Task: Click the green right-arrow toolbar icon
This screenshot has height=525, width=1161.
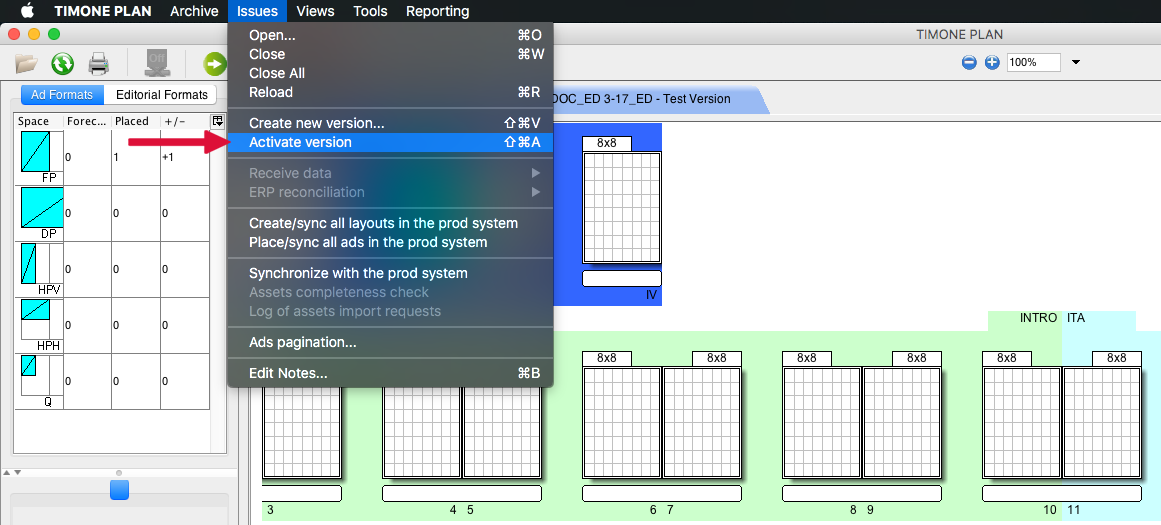Action: pyautogui.click(x=215, y=64)
